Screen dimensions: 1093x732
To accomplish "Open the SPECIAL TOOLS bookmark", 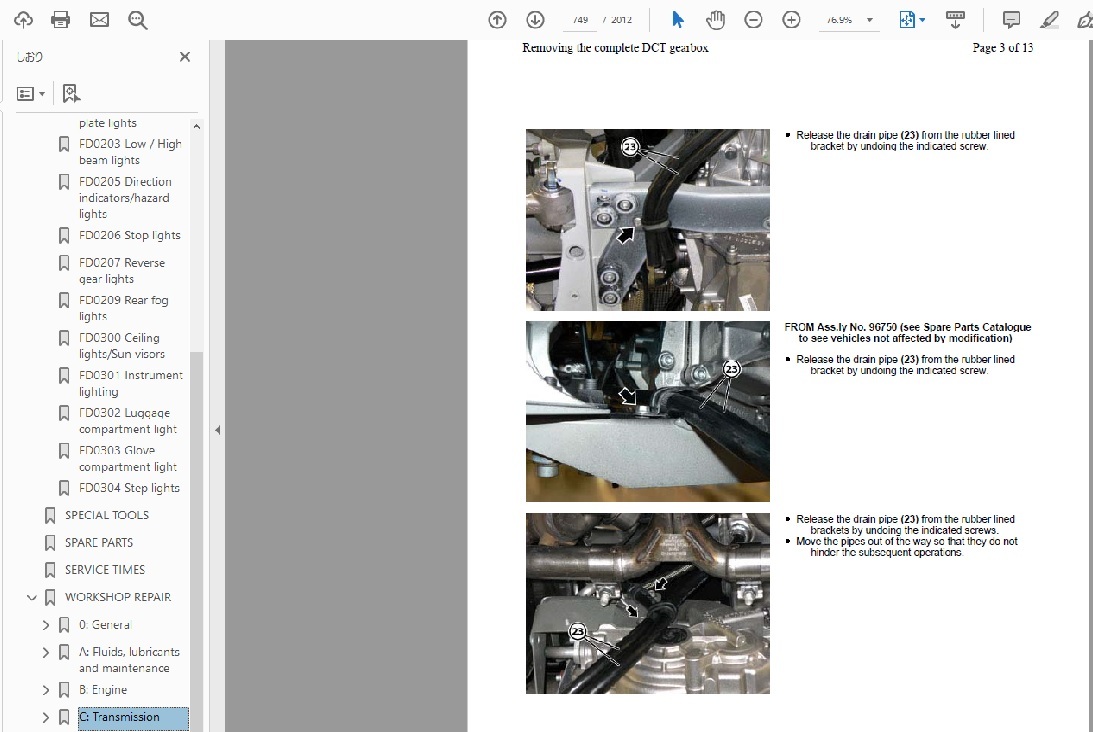I will [106, 515].
